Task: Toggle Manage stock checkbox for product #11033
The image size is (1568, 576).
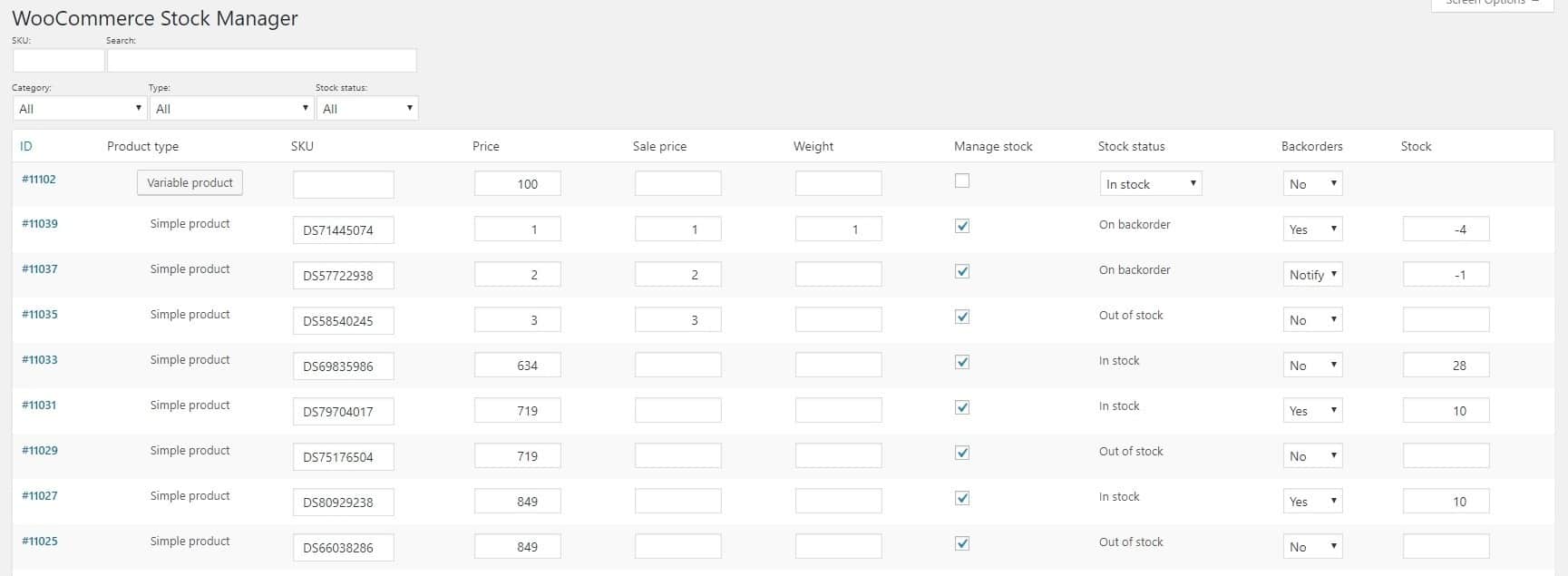Action: coord(962,362)
